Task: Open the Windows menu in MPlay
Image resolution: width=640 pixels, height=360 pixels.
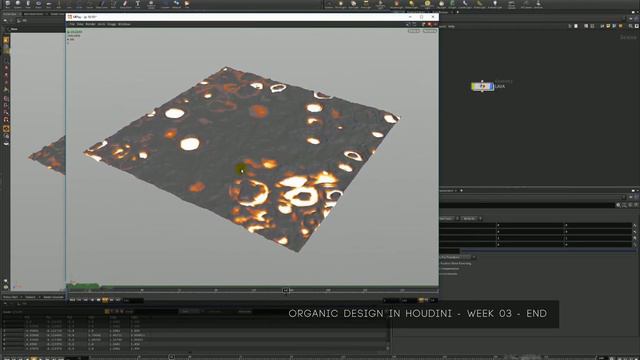Action: click(x=124, y=24)
